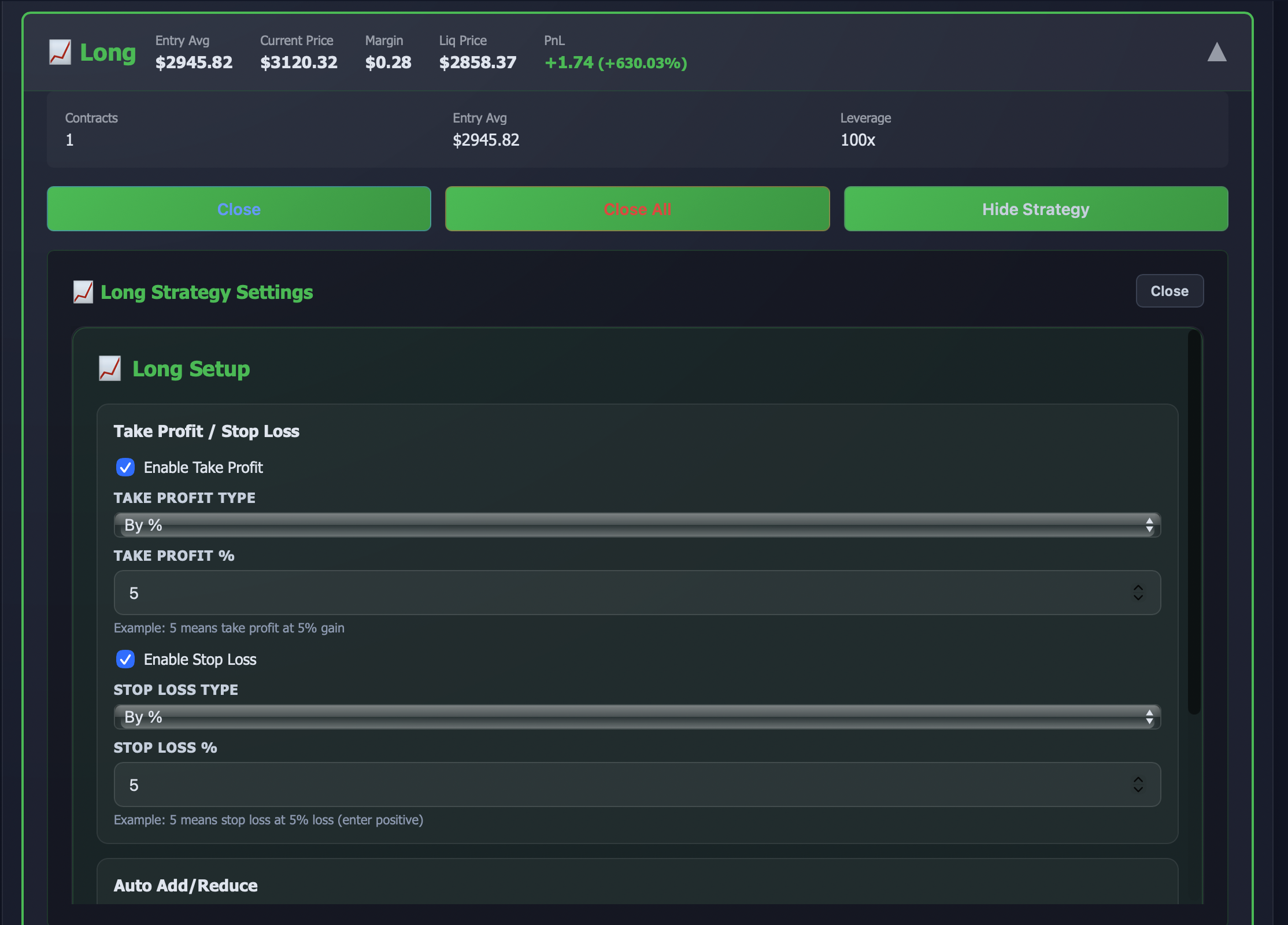Disable the Enable Stop Loss checkbox
The image size is (1288, 925).
click(x=125, y=660)
